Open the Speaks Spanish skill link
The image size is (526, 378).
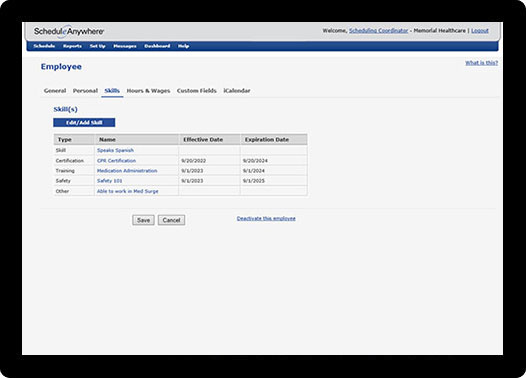click(115, 150)
